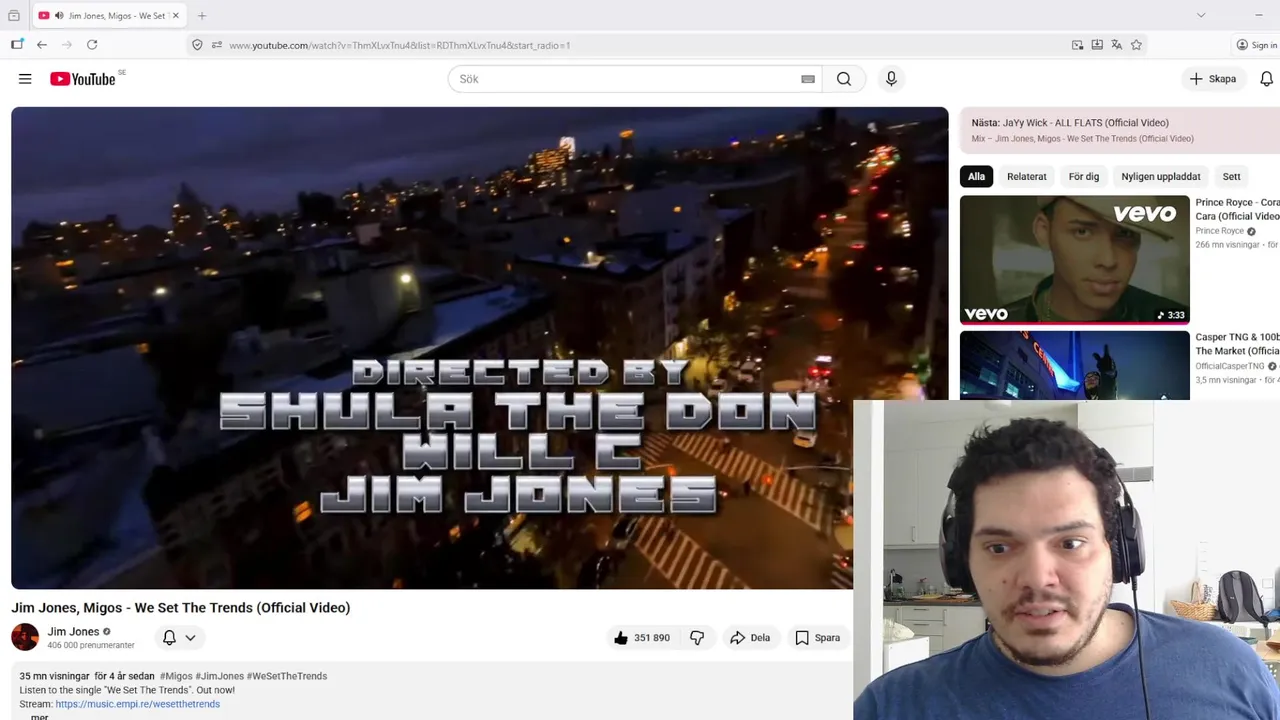Save video with the Spara button

click(817, 638)
